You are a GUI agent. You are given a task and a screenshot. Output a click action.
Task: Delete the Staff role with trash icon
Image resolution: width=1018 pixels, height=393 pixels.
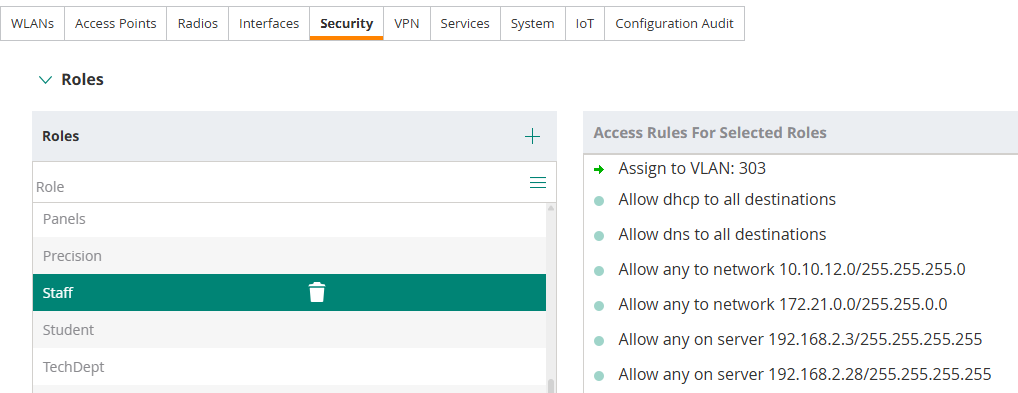(x=317, y=292)
